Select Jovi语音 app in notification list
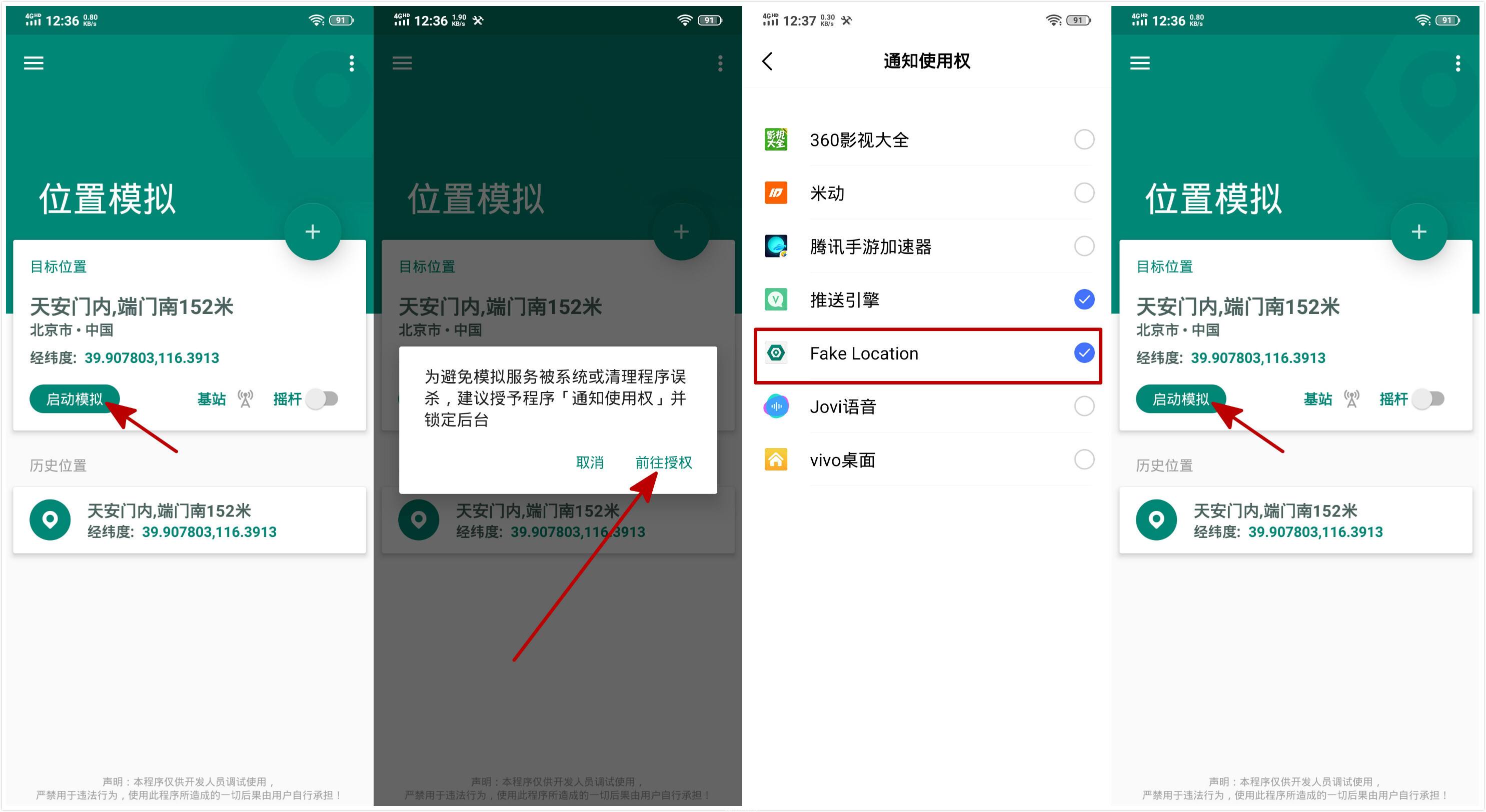 (x=929, y=407)
